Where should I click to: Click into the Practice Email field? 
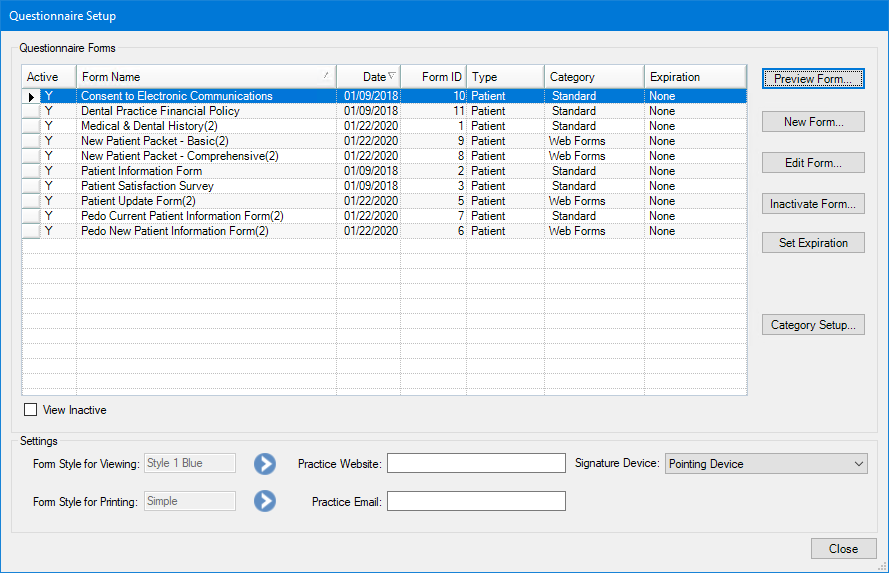click(x=476, y=501)
